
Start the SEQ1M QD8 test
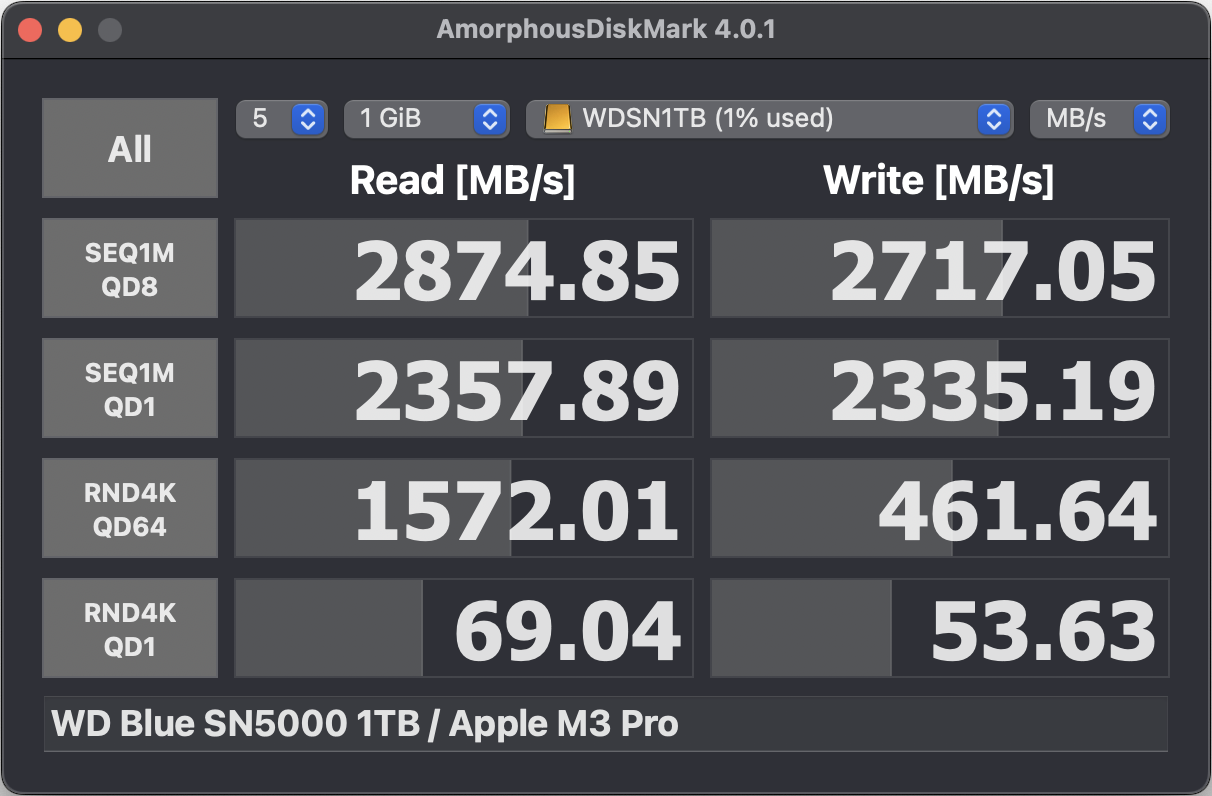coord(130,268)
